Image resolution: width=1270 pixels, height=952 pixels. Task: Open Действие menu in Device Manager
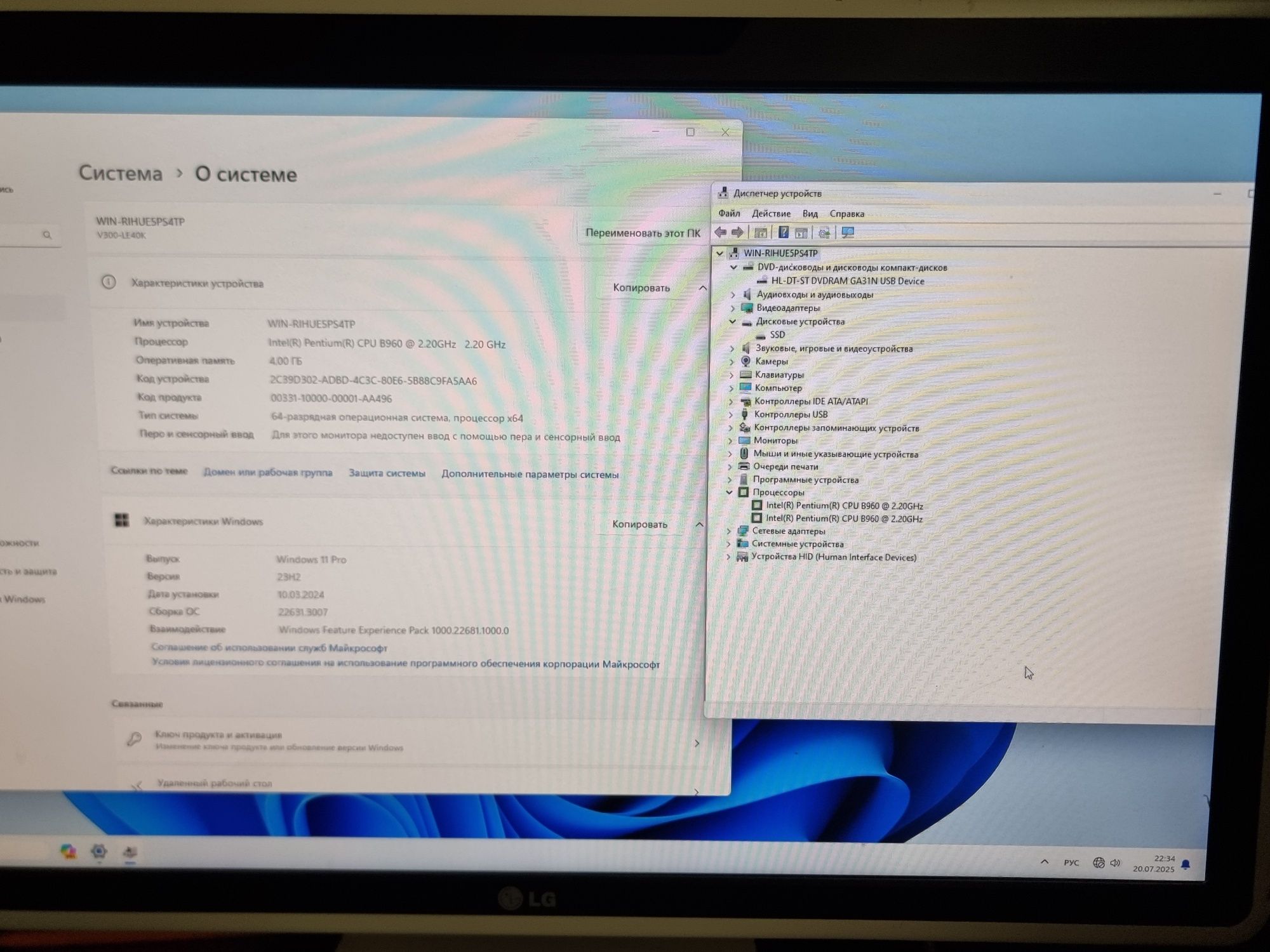(x=772, y=213)
